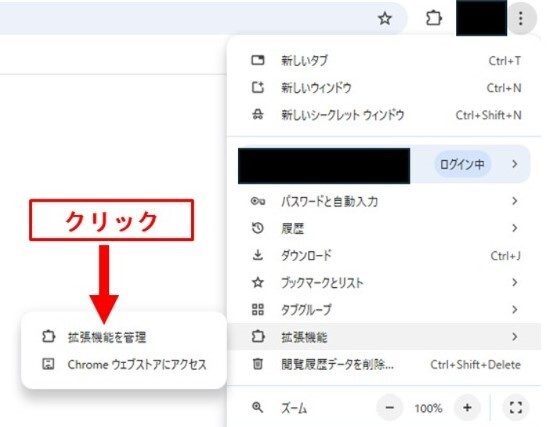Click the puzzle icon beside 拡張機能 menu item
The width and height of the screenshot is (560, 427).
(258, 336)
